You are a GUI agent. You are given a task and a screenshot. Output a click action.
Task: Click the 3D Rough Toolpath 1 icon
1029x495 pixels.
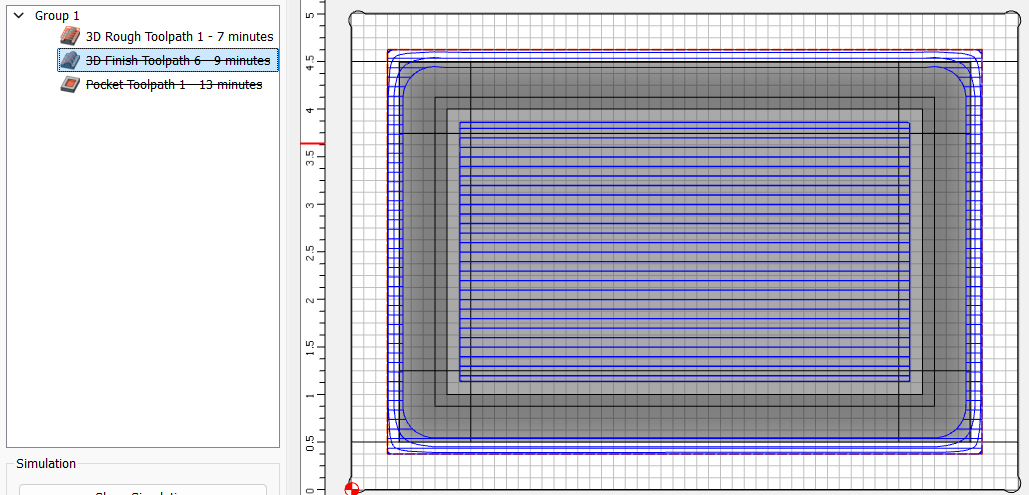coord(70,36)
